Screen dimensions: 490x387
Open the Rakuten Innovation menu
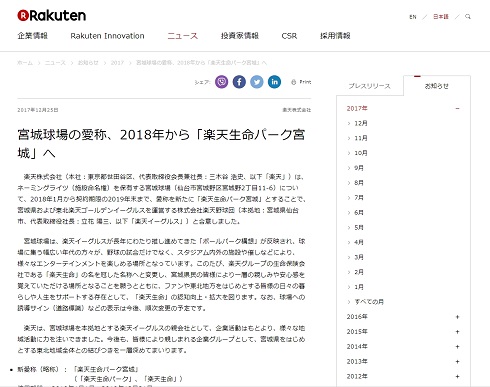[x=107, y=36]
